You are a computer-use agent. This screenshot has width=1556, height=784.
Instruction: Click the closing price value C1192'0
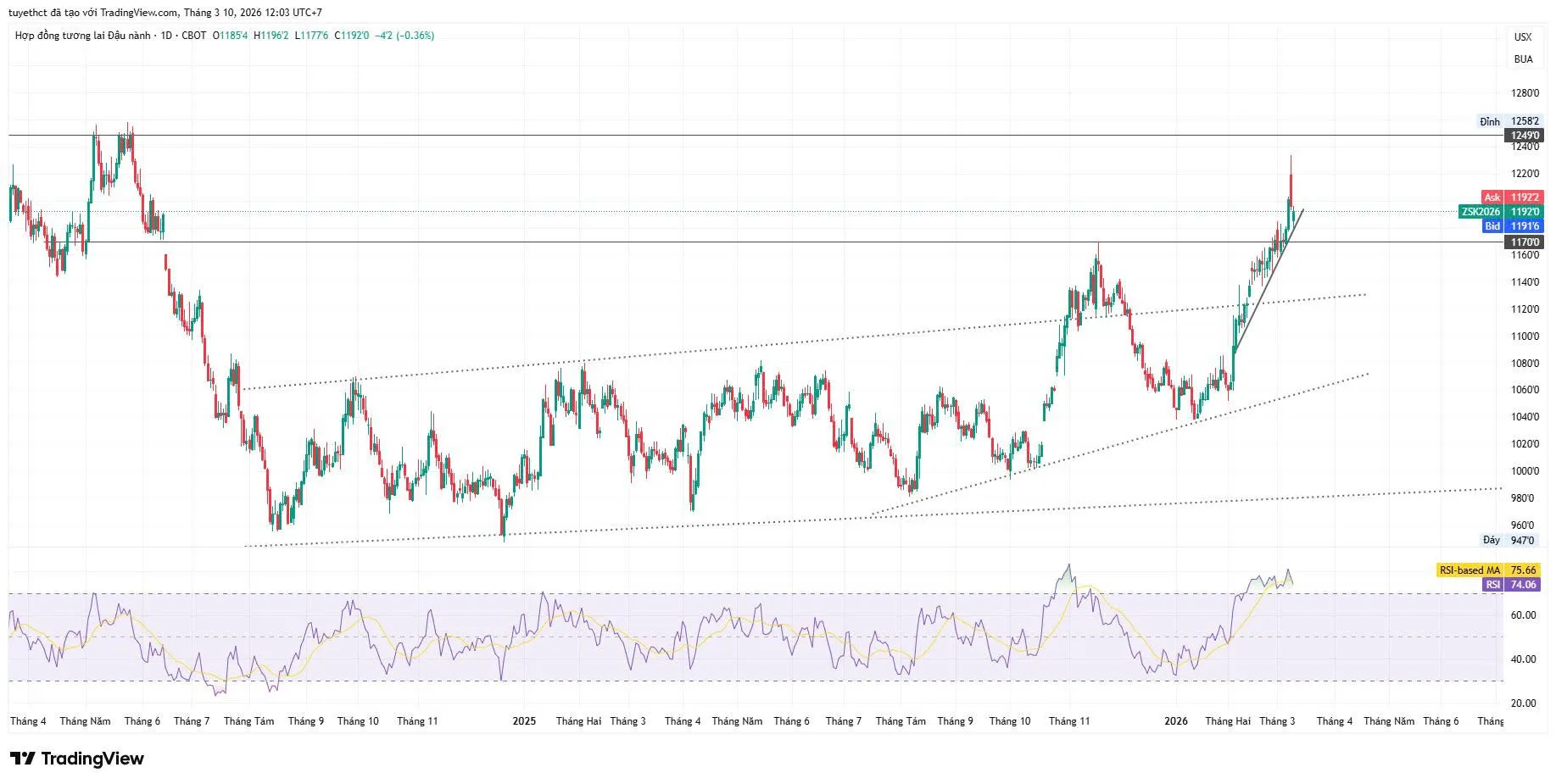pyautogui.click(x=352, y=36)
